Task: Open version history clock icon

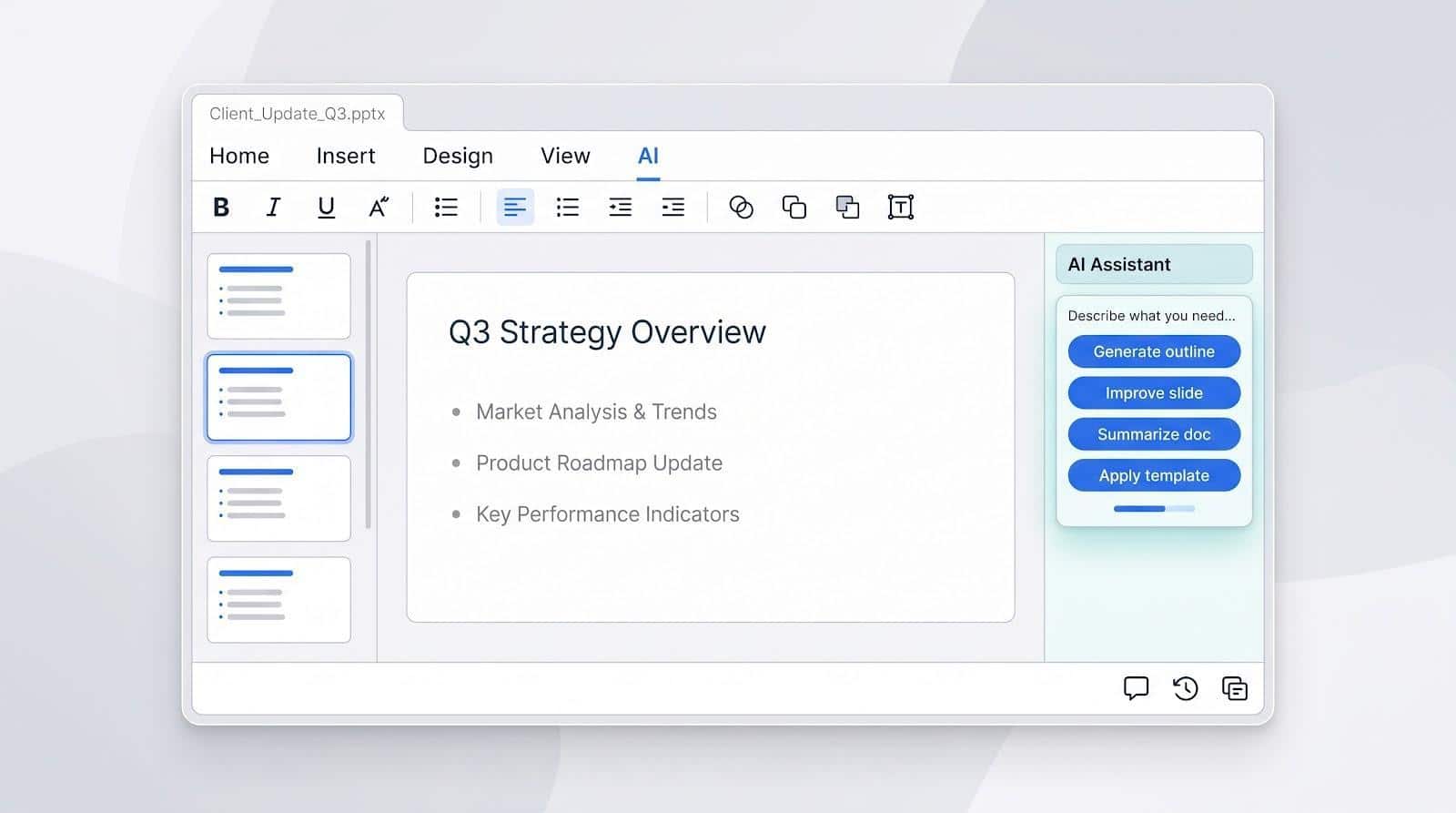Action: pyautogui.click(x=1185, y=688)
